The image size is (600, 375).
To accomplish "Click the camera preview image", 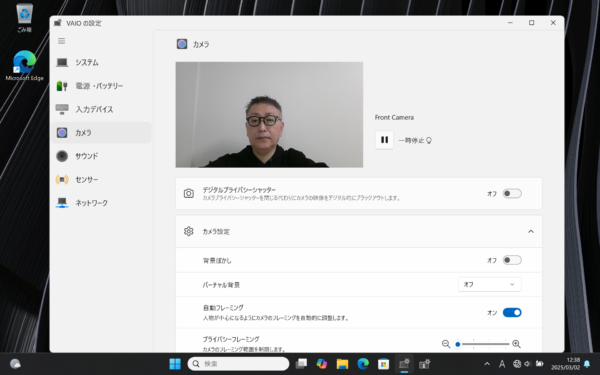I will pyautogui.click(x=269, y=114).
